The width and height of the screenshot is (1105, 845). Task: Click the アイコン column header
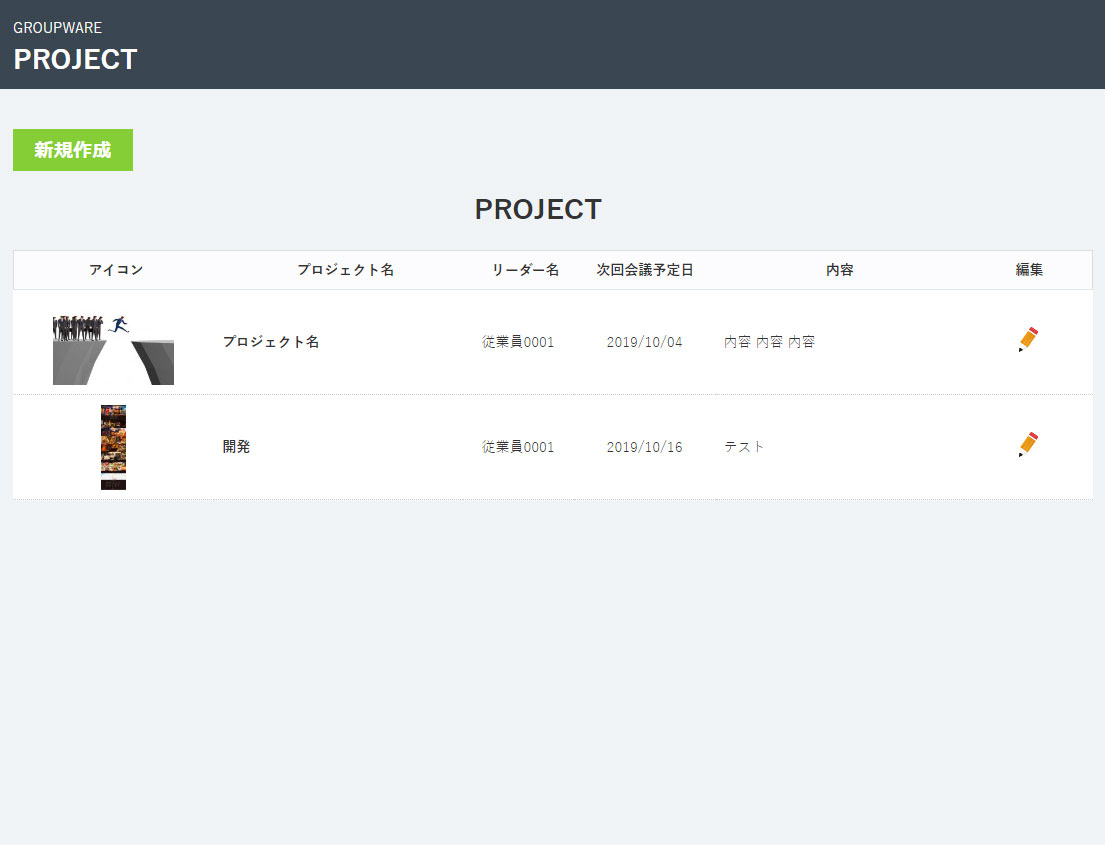pos(116,270)
